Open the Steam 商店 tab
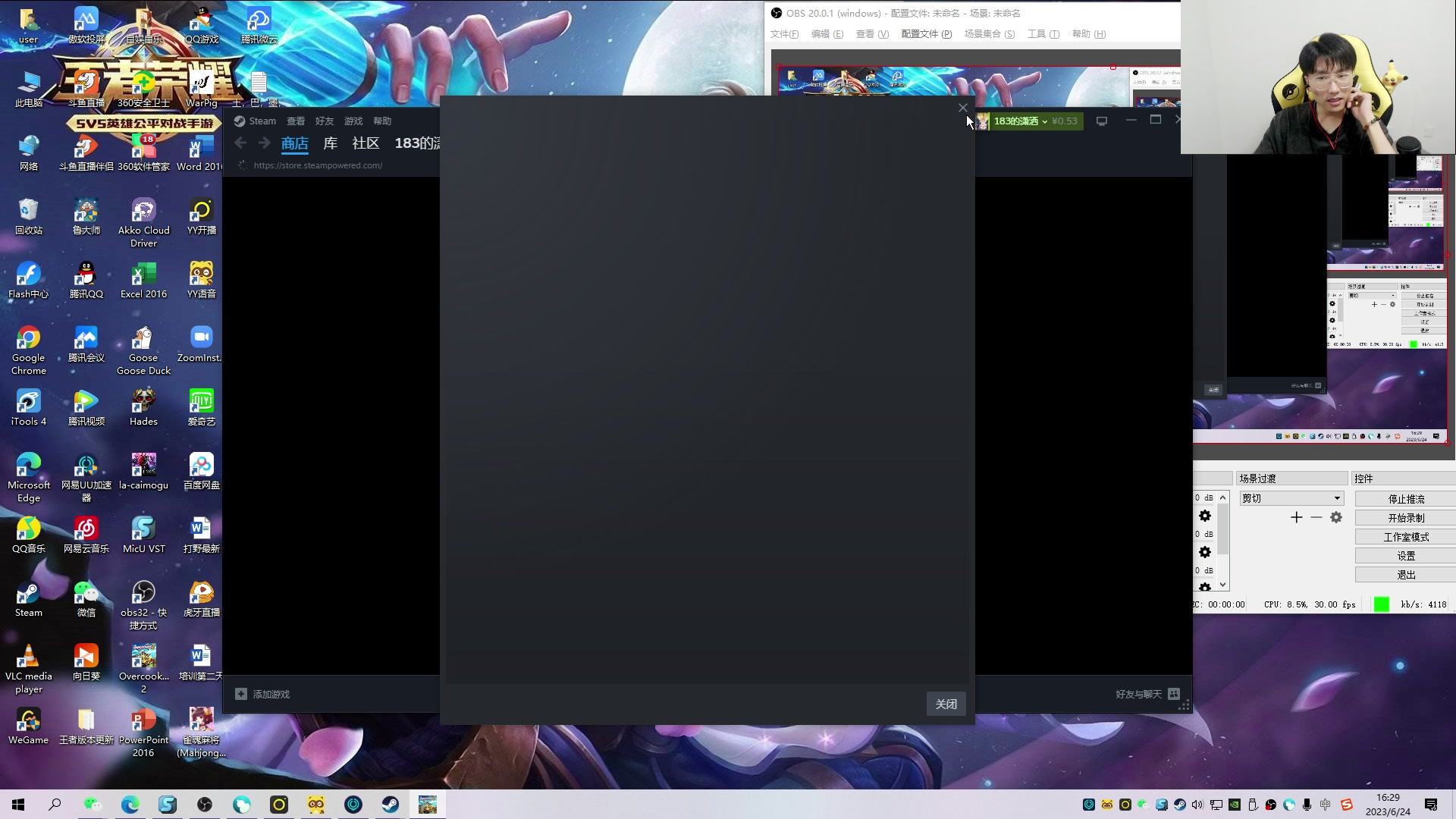1456x819 pixels. (294, 143)
